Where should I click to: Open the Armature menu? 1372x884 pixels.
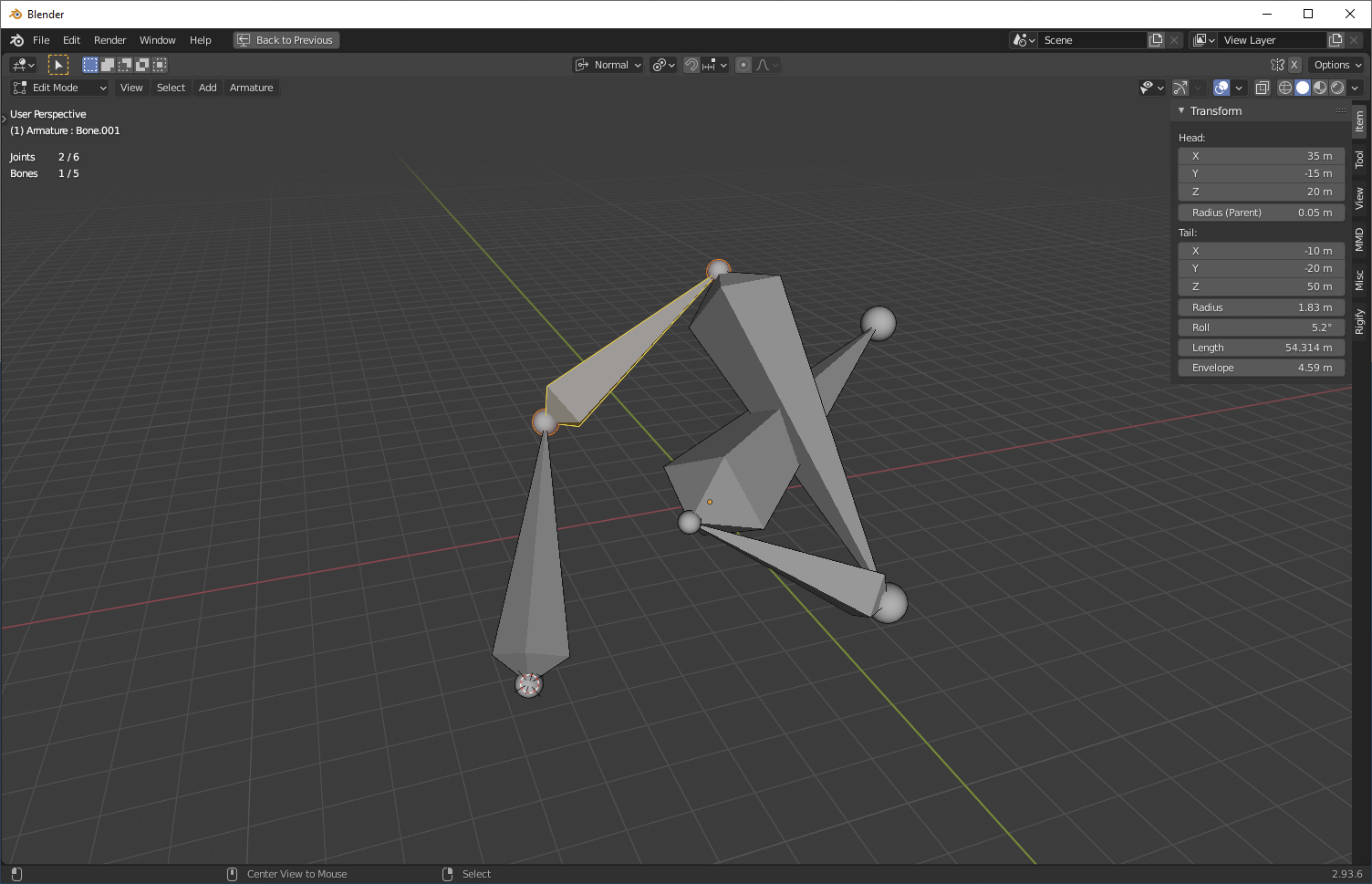coord(251,88)
